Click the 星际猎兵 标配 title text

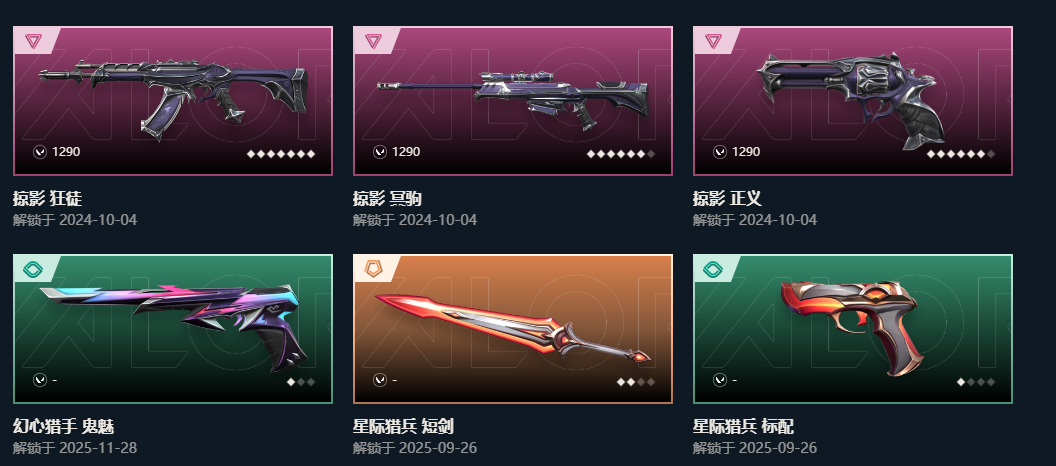744,426
